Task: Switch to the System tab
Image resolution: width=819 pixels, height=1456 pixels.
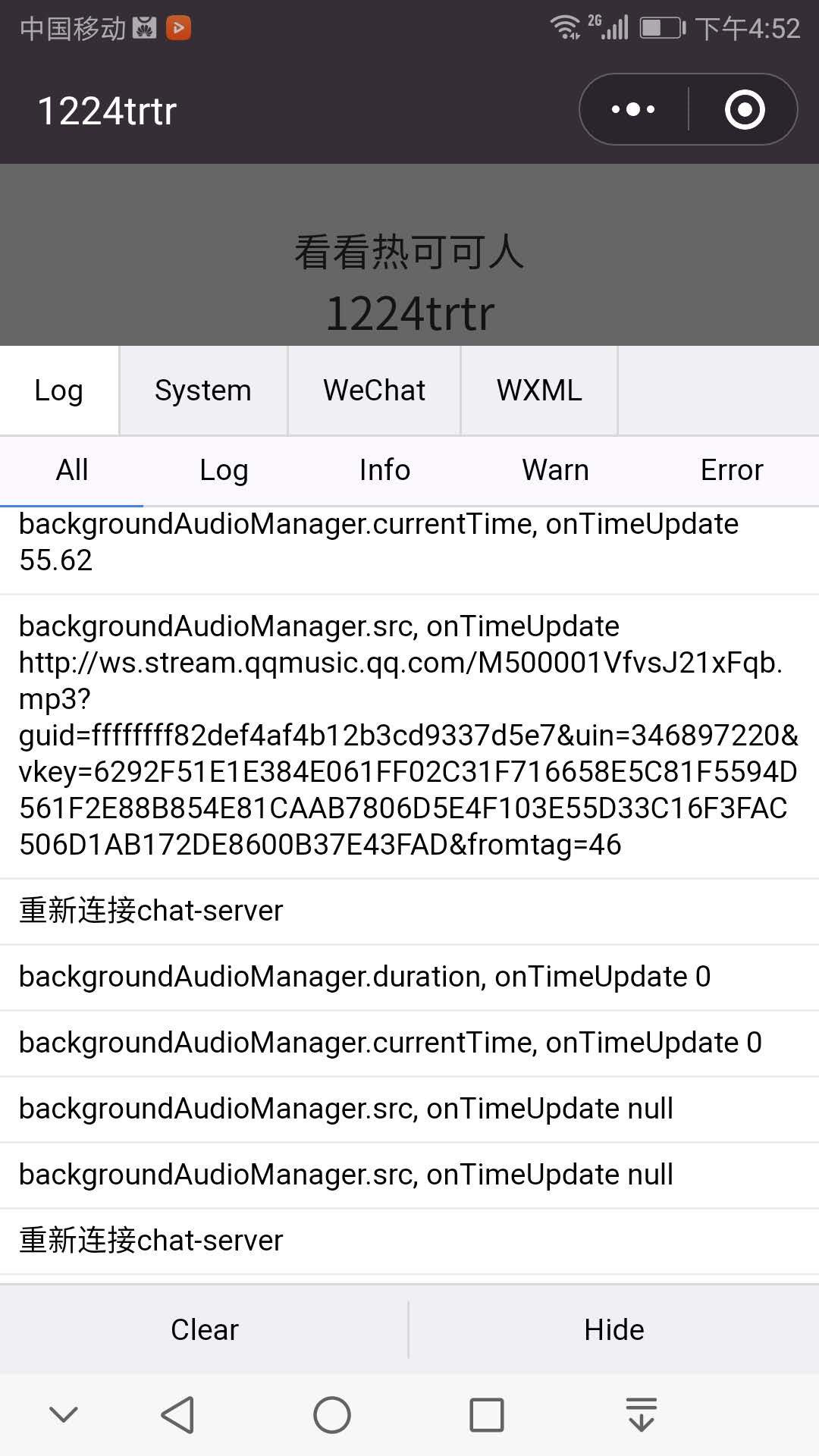Action: click(x=203, y=391)
